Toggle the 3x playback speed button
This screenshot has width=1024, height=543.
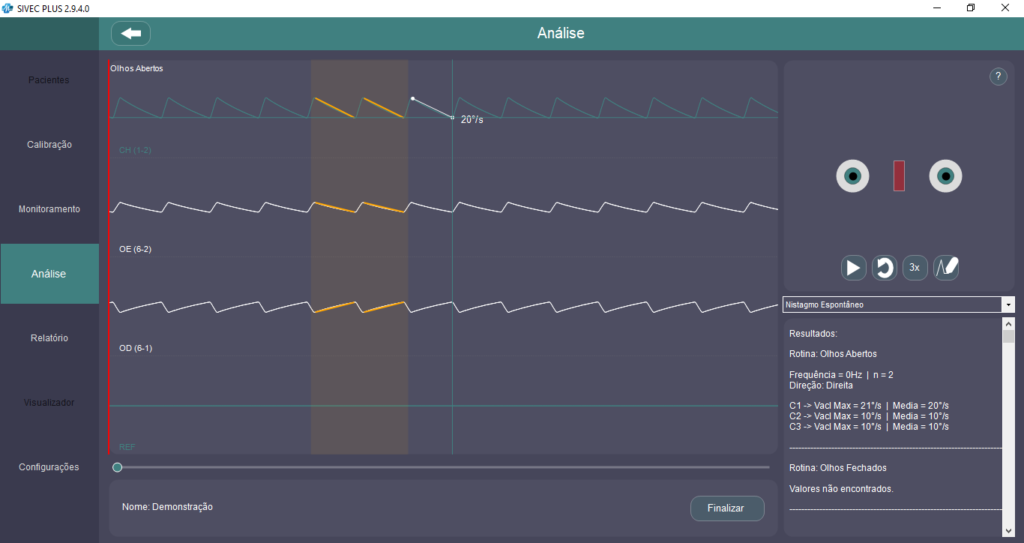[x=915, y=268]
